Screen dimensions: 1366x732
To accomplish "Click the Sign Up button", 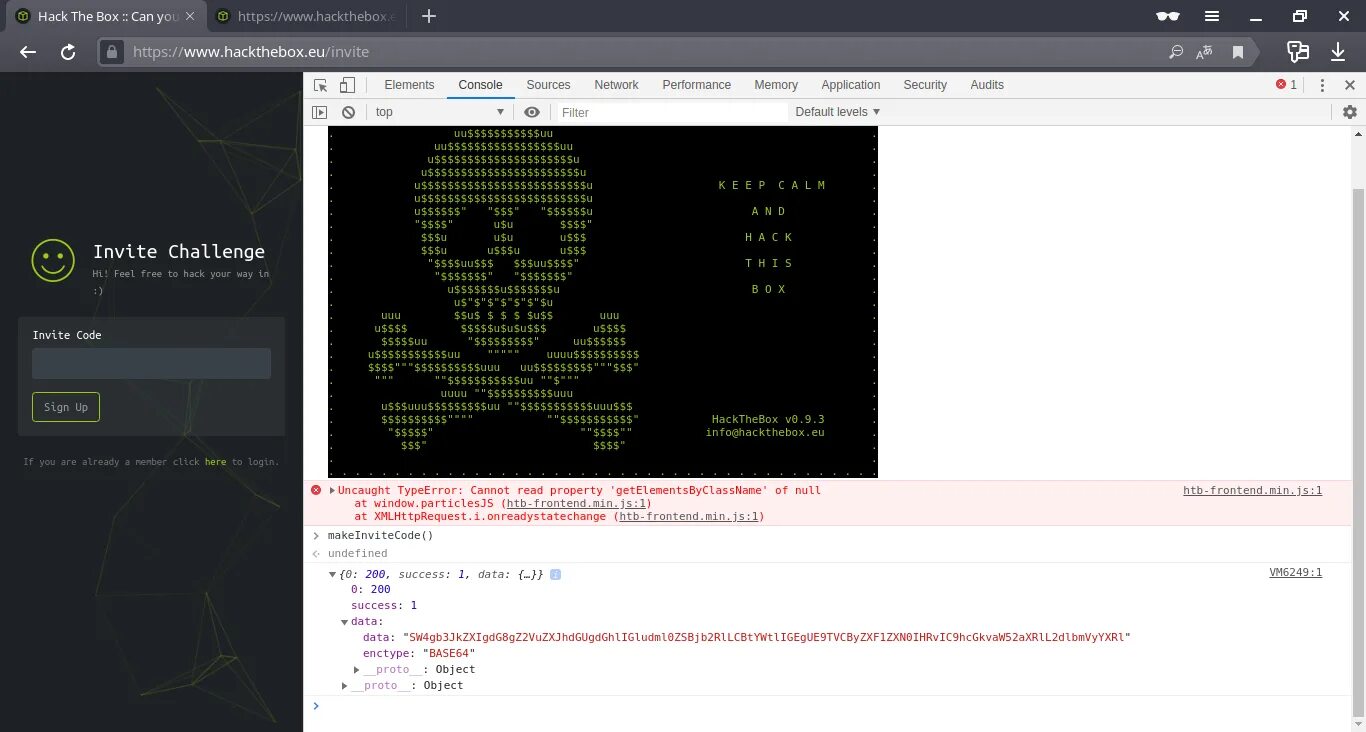I will [x=66, y=407].
